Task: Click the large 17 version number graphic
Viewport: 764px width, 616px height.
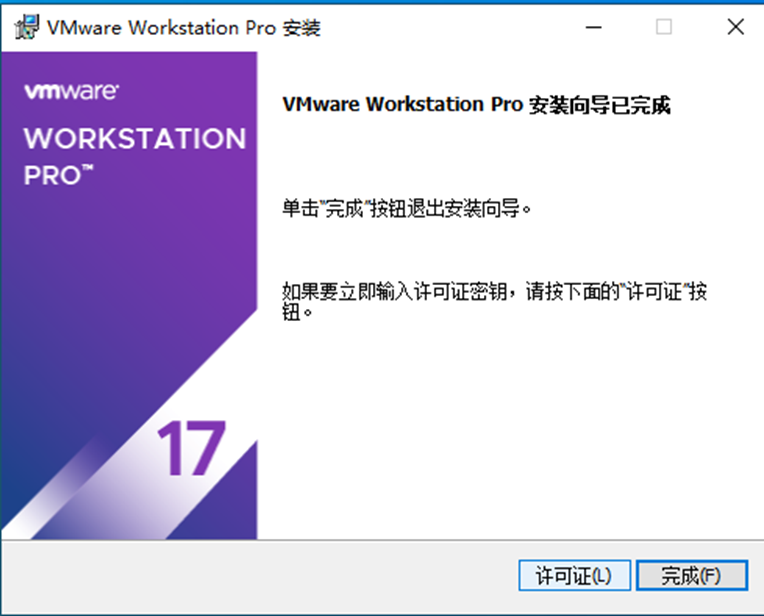Action: 191,448
